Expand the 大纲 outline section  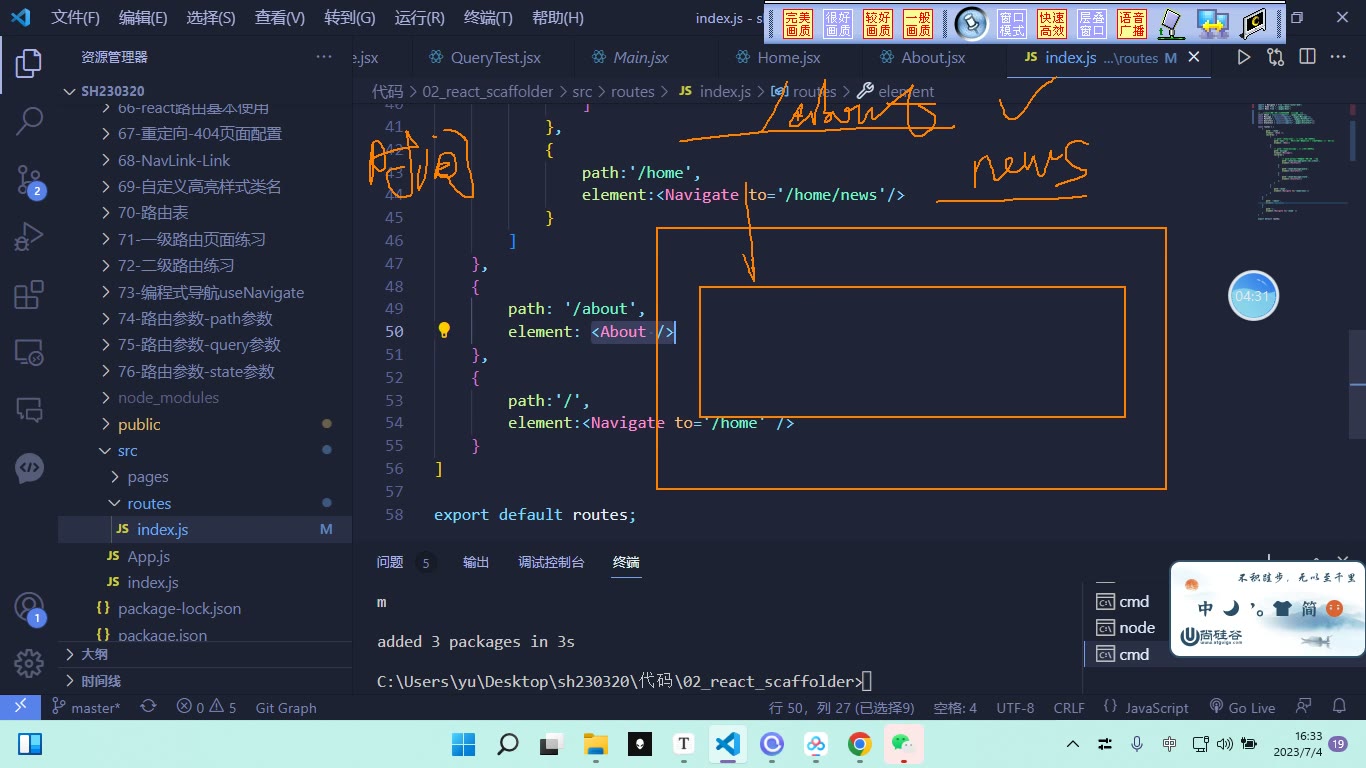[x=205, y=654]
